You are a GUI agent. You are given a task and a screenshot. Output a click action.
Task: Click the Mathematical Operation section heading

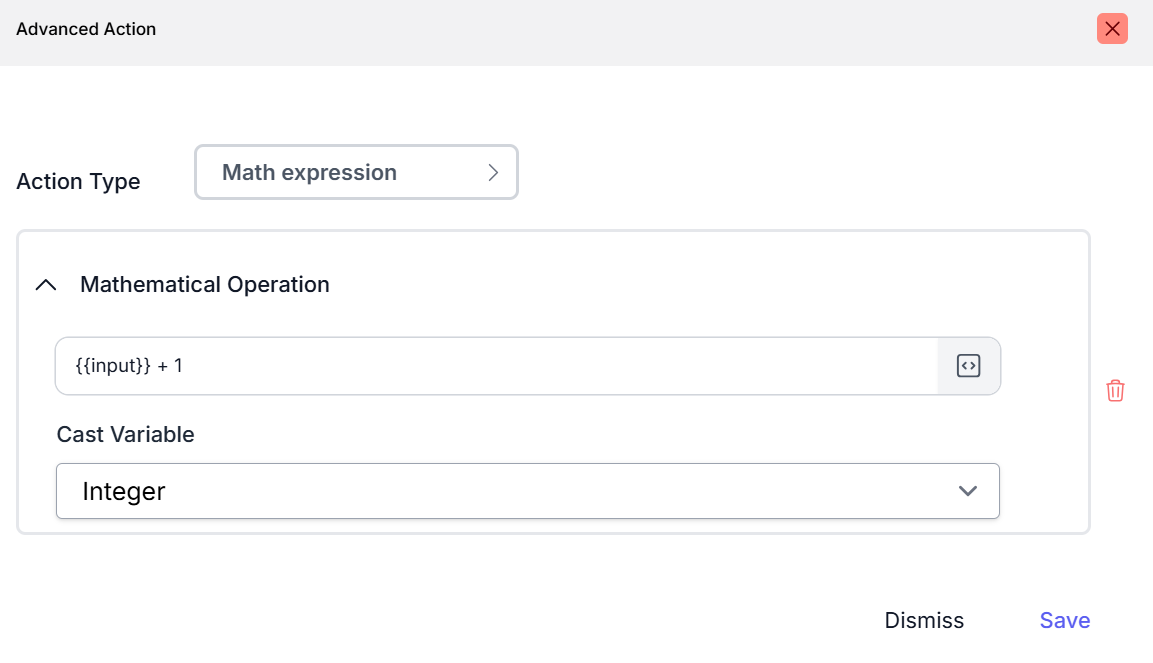pos(205,285)
